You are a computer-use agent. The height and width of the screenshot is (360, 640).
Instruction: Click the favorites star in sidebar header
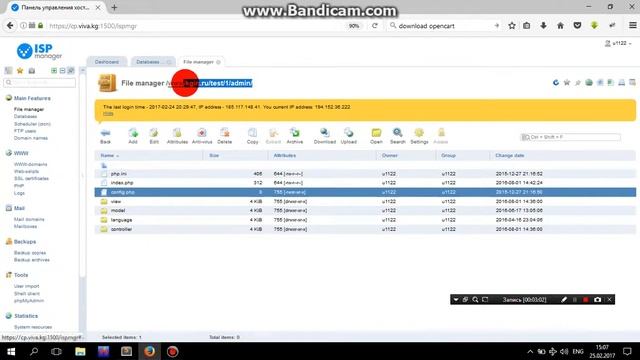(20, 71)
